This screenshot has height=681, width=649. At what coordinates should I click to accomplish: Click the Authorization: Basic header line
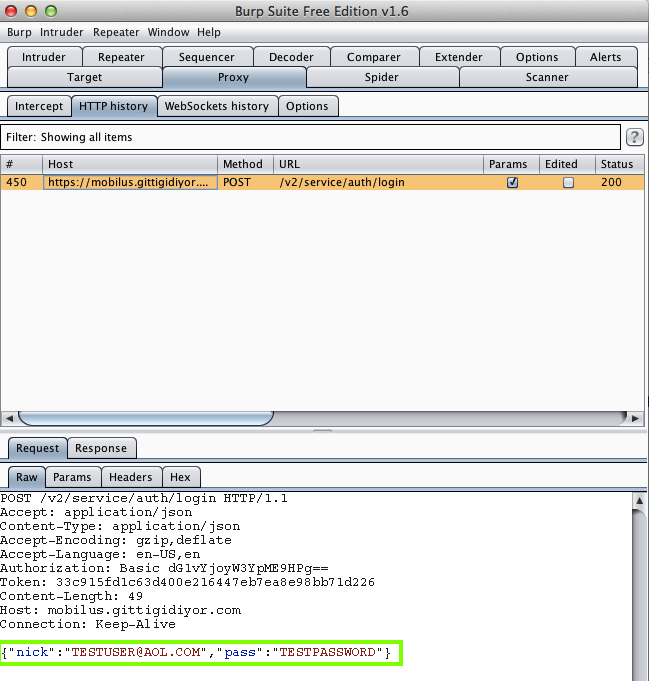pos(164,569)
